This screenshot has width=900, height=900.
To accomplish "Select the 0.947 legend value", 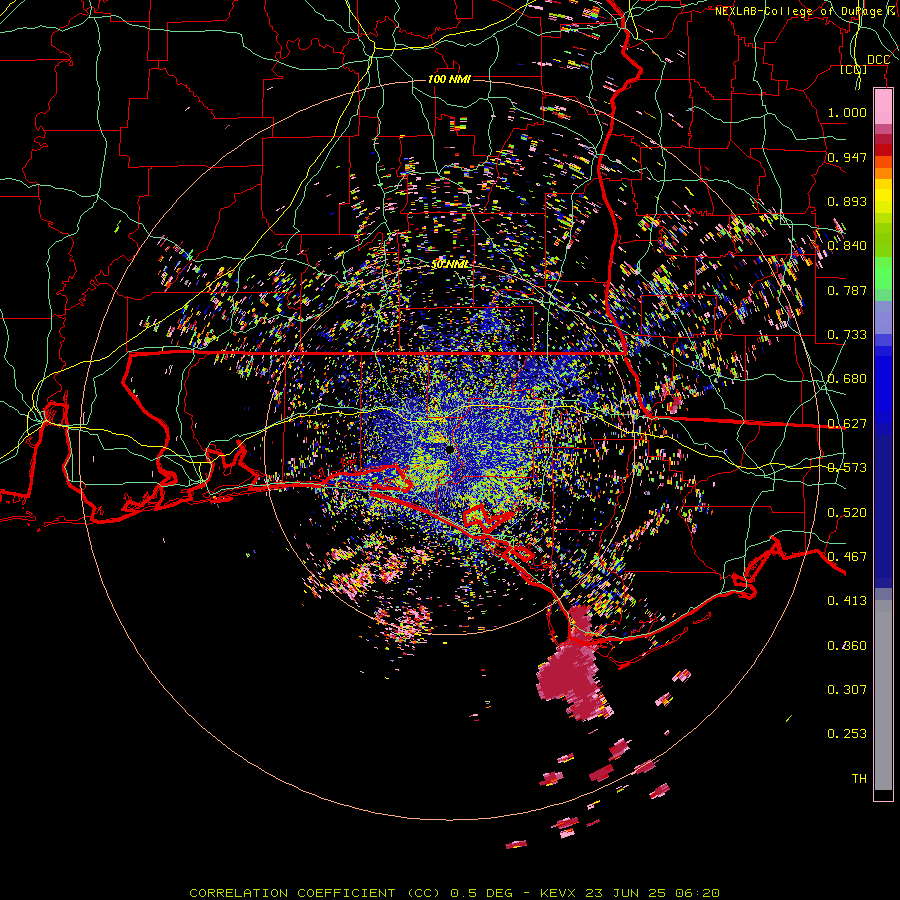I will [x=847, y=157].
